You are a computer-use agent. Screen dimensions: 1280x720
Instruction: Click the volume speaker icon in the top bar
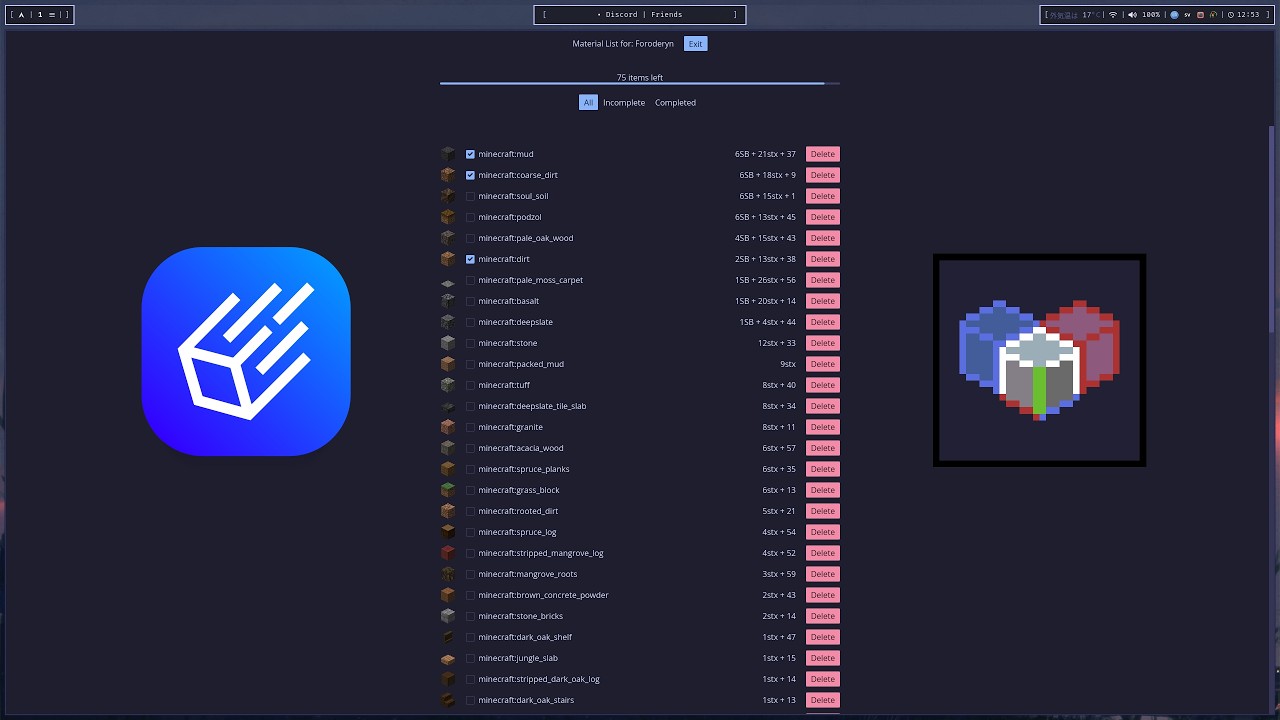[1132, 15]
